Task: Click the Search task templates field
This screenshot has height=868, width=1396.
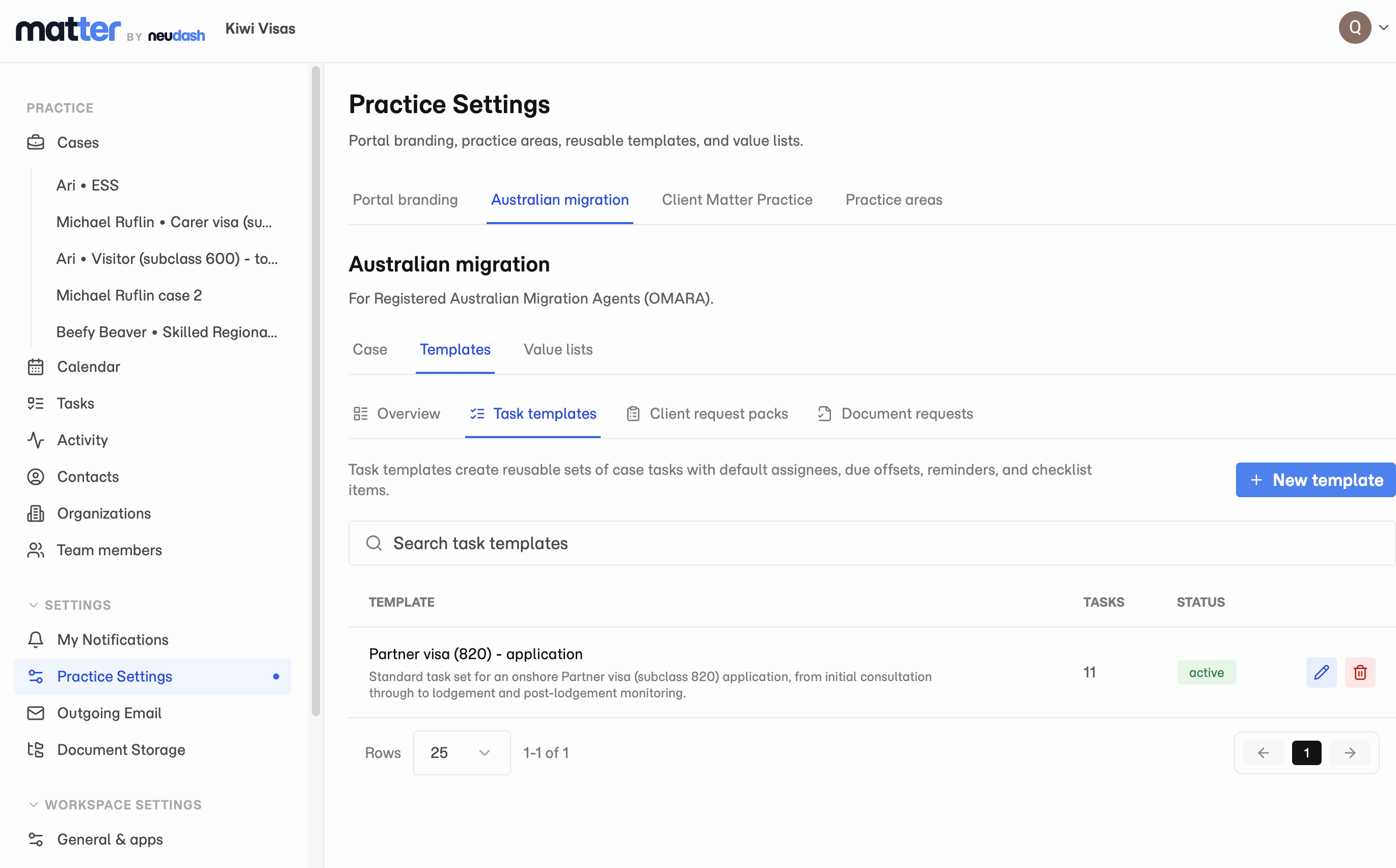Action: (x=871, y=543)
